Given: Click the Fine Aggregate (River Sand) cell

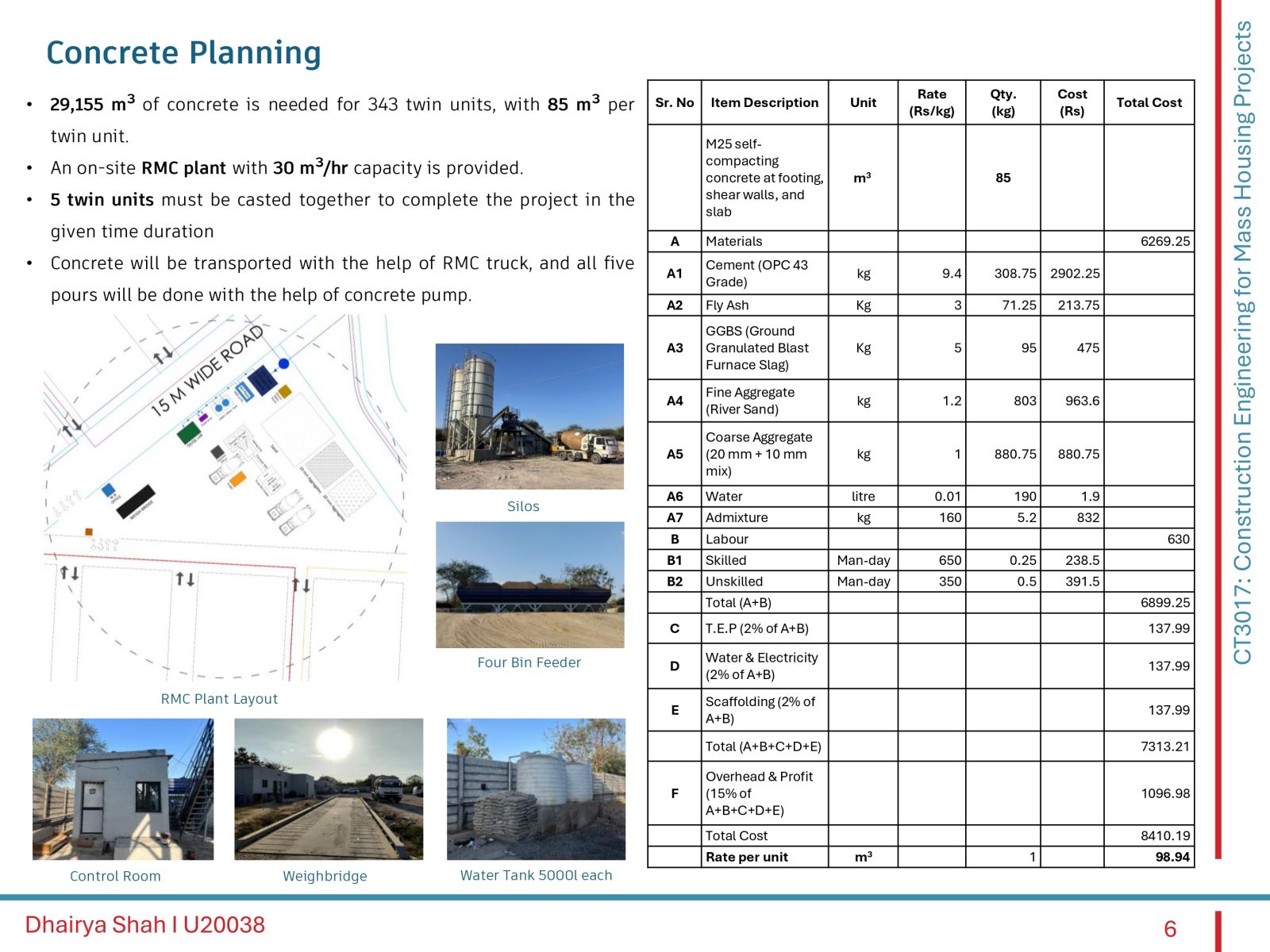Looking at the screenshot, I should coord(764,401).
